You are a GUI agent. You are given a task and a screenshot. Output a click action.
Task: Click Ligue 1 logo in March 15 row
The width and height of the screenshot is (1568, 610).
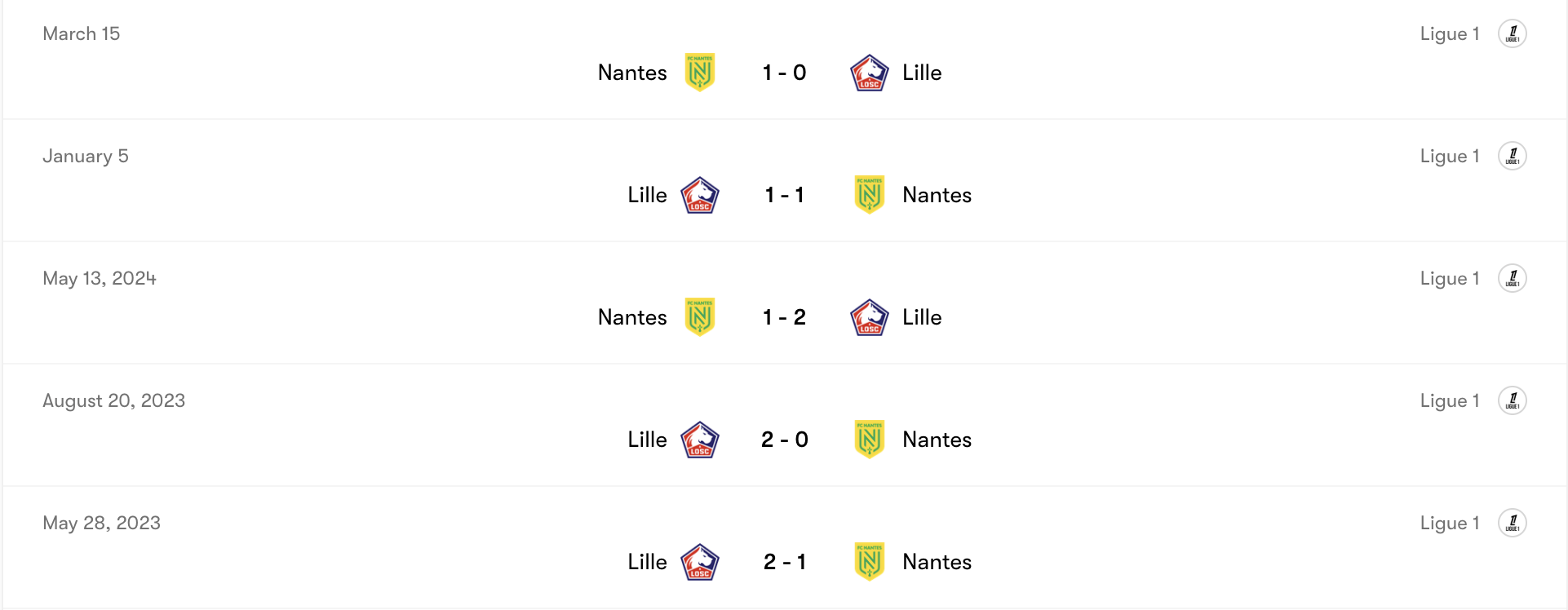pos(1512,33)
